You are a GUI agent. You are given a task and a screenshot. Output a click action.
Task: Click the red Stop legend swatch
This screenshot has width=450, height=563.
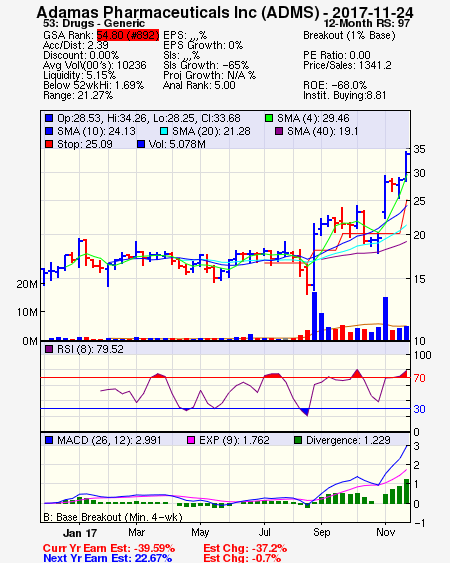coord(49,144)
